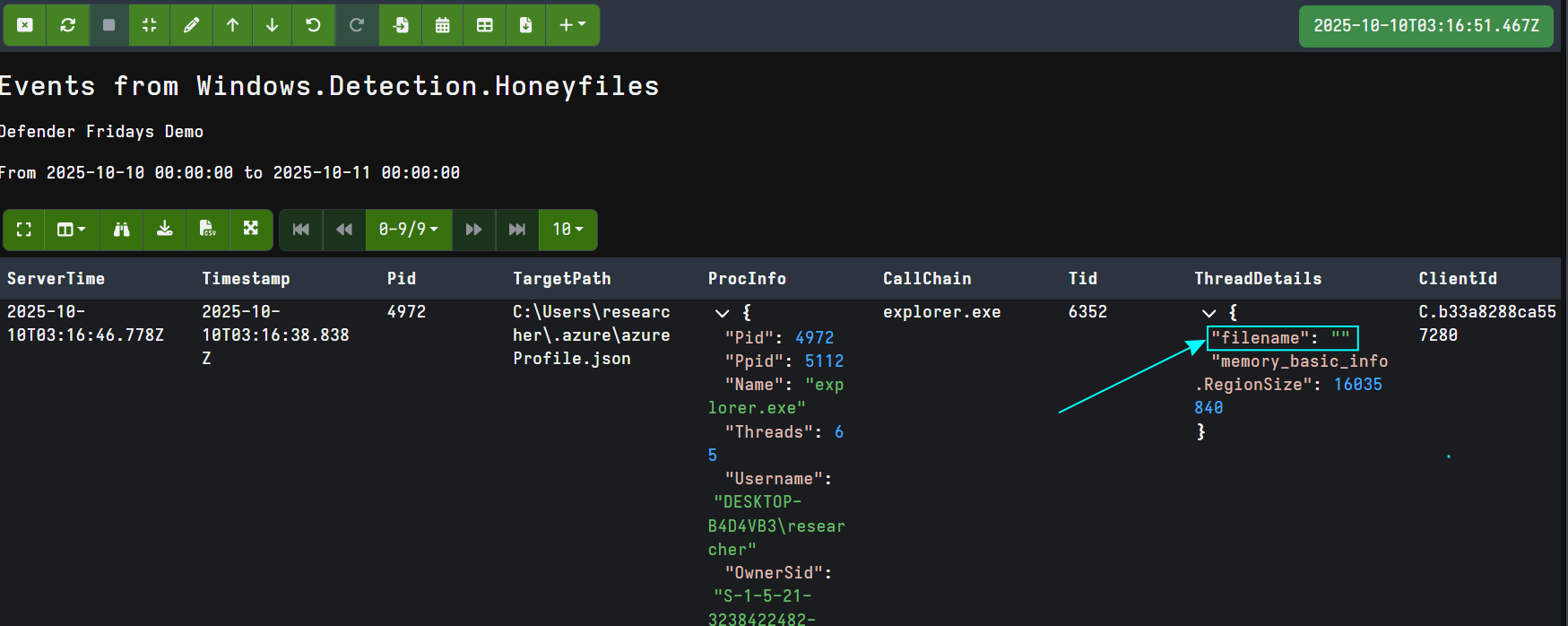
Task: Click the download tray icon in table toolbar
Action: (x=164, y=230)
